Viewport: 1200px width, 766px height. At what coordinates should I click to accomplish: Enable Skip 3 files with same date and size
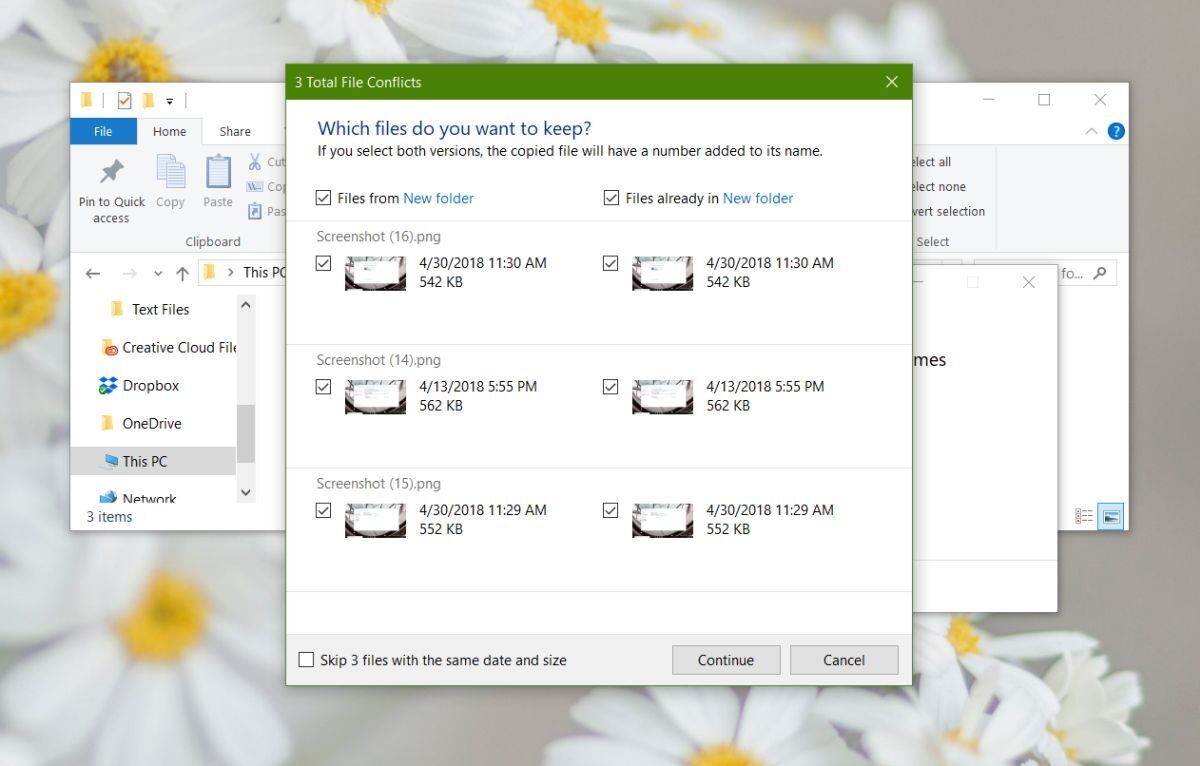[307, 660]
